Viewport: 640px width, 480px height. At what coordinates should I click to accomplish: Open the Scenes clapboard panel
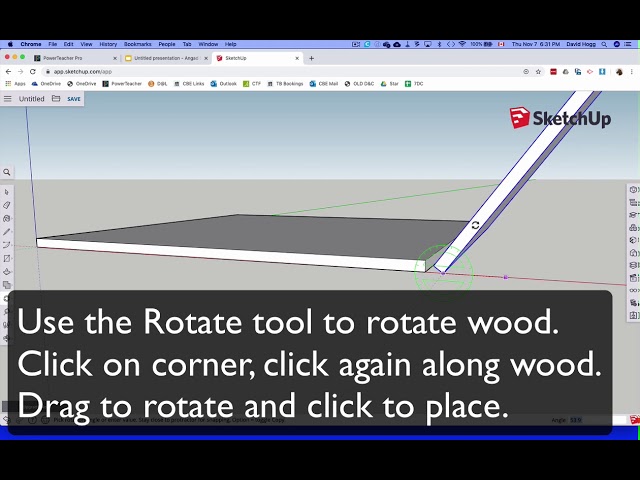pyautogui.click(x=633, y=278)
